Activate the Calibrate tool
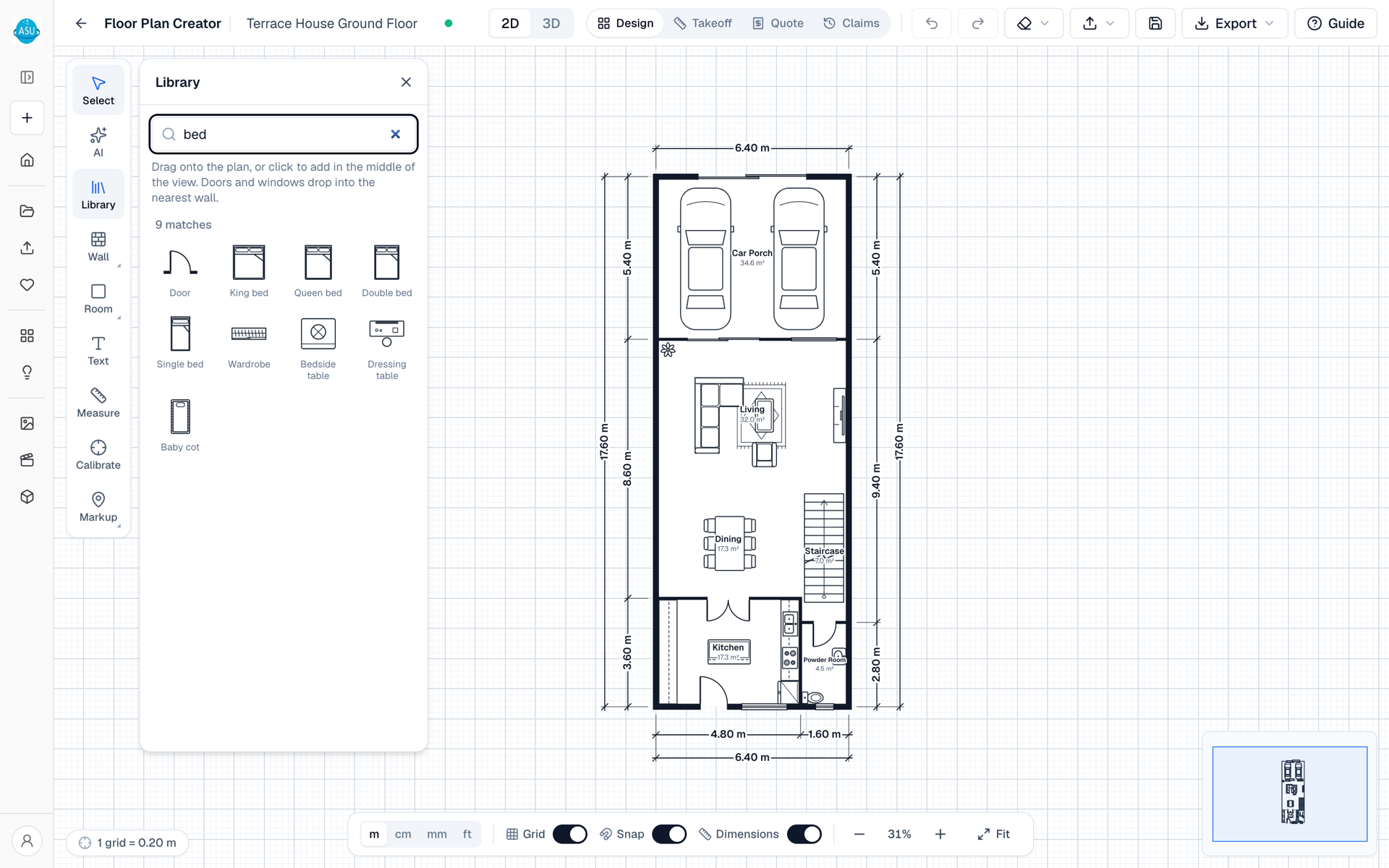 pyautogui.click(x=98, y=455)
